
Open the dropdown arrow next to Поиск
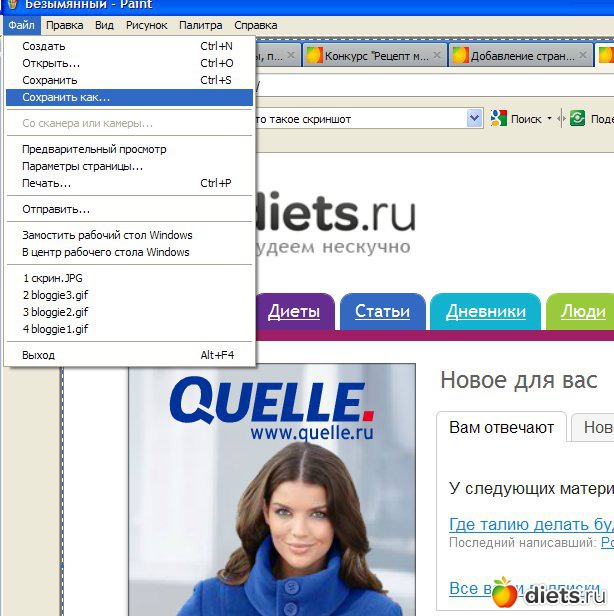pos(549,119)
